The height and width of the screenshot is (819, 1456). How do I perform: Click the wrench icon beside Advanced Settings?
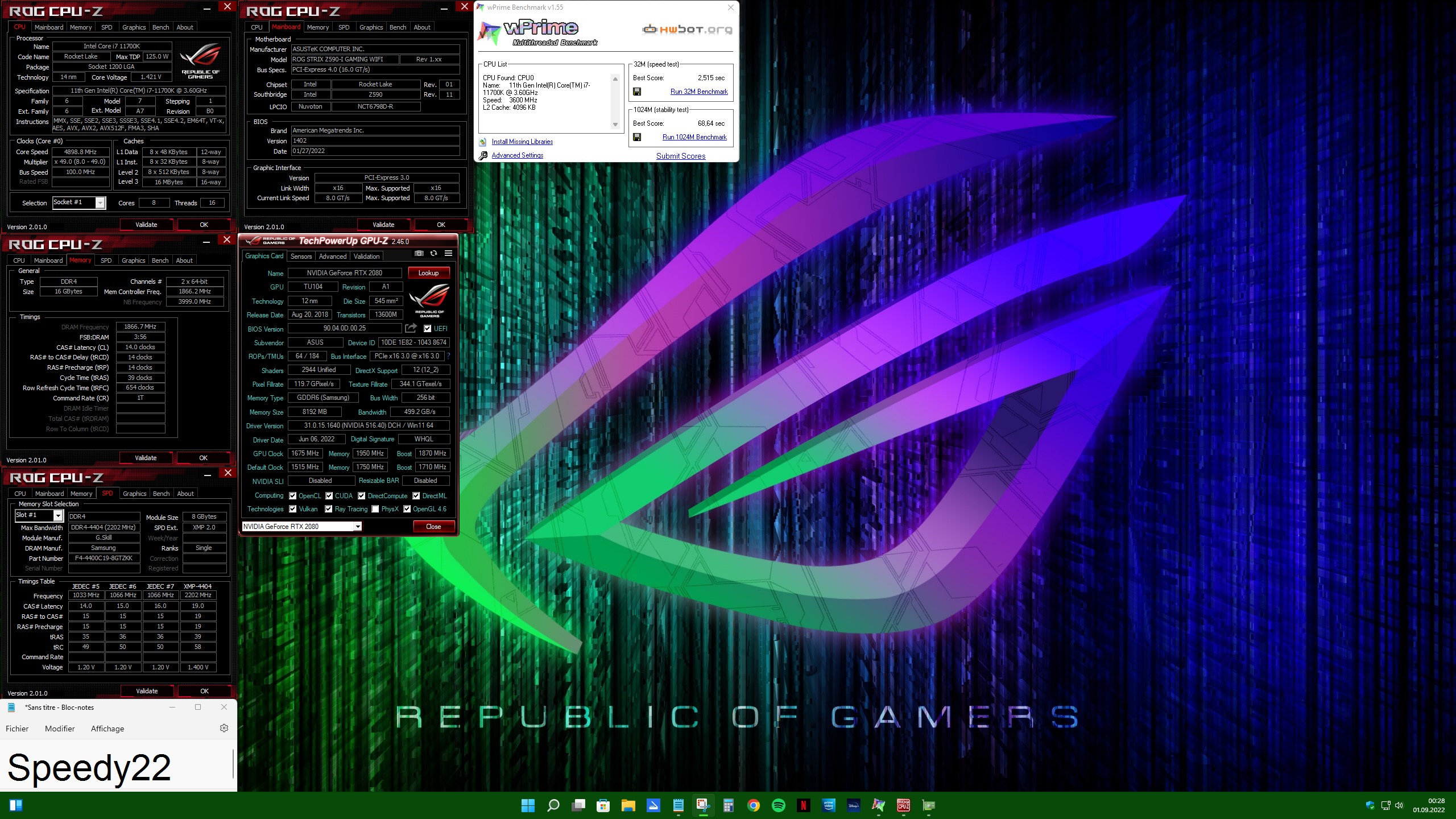pos(483,155)
